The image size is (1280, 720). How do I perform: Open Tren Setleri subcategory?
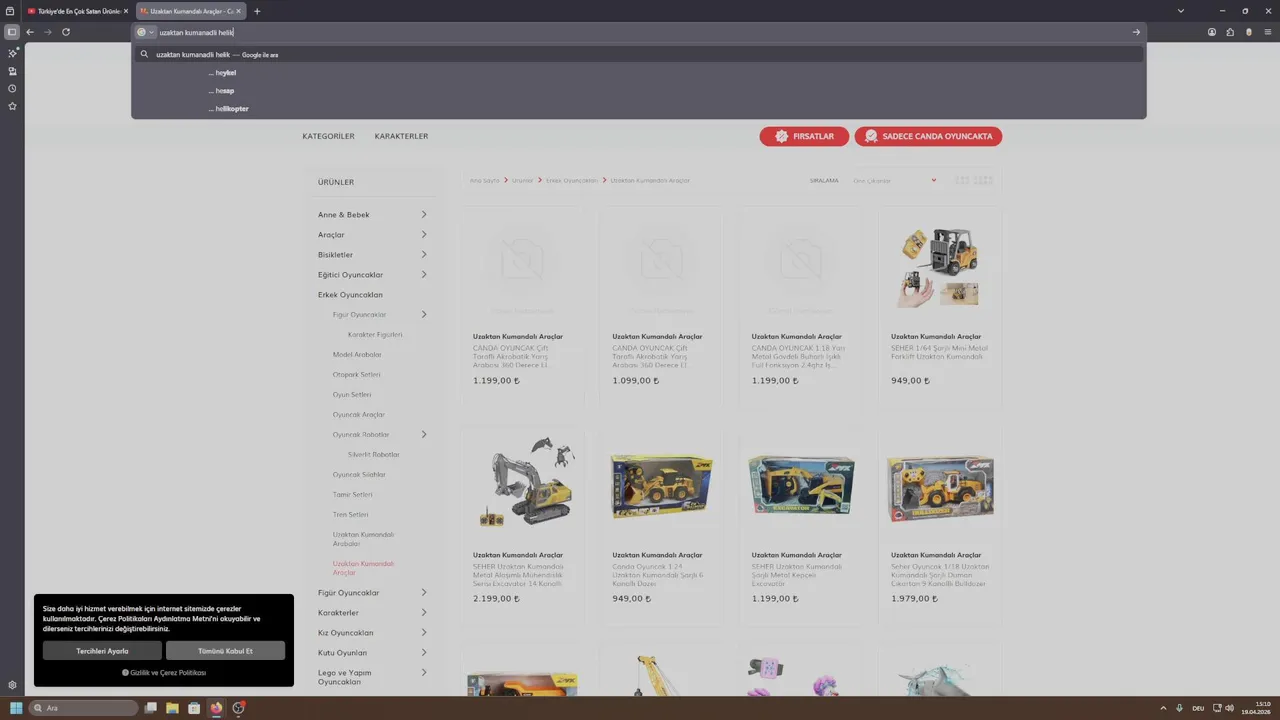tap(350, 515)
